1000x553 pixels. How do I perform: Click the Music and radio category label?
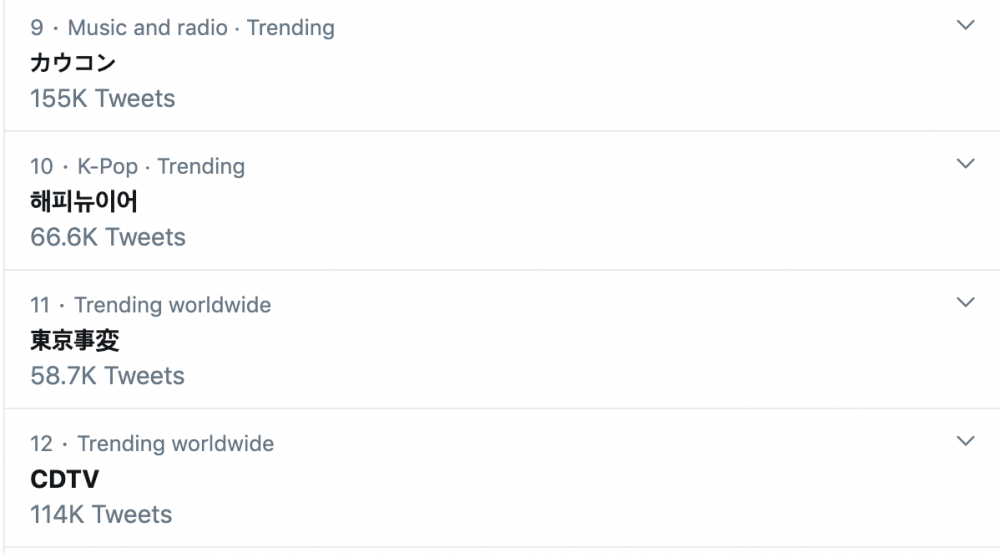[147, 27]
